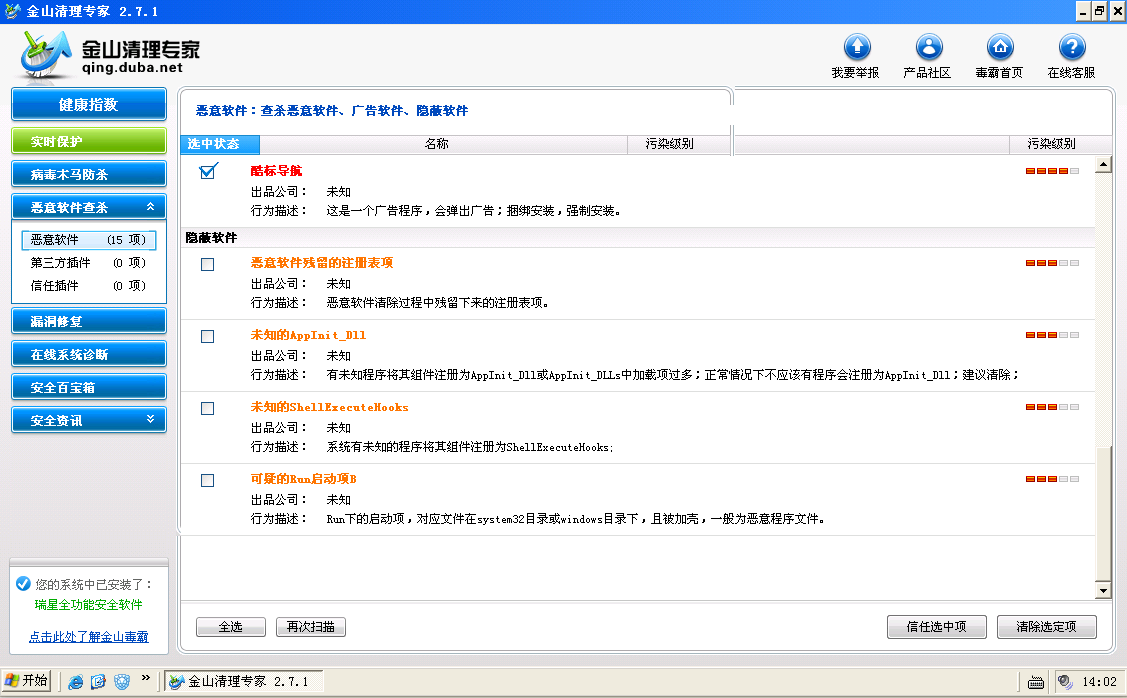
Task: Click the 清除选定项 button
Action: [x=1046, y=627]
